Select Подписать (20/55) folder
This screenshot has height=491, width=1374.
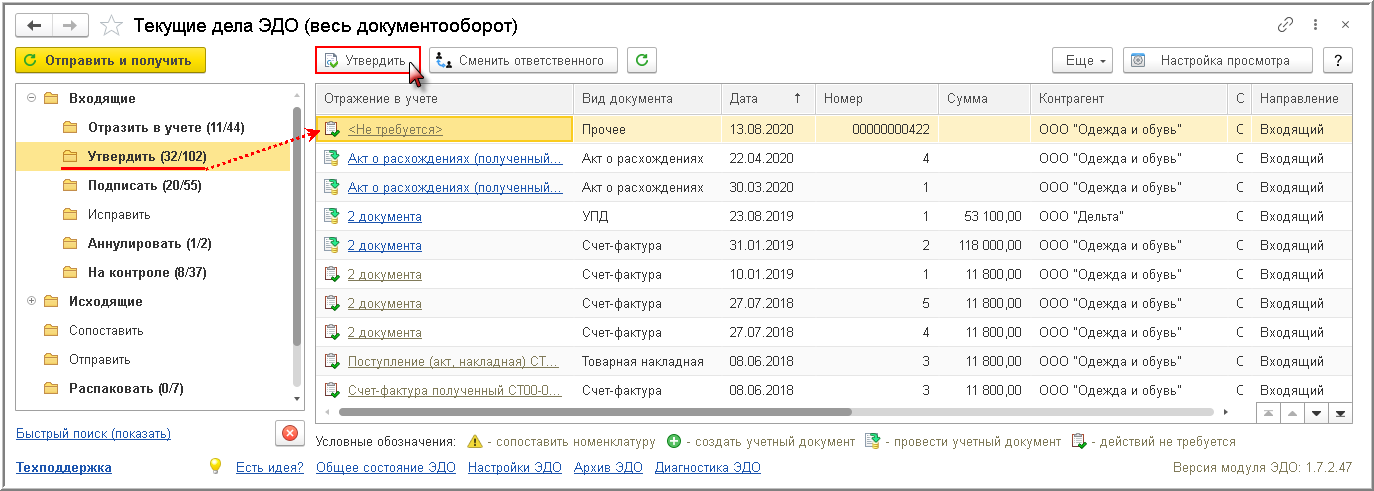click(x=134, y=185)
